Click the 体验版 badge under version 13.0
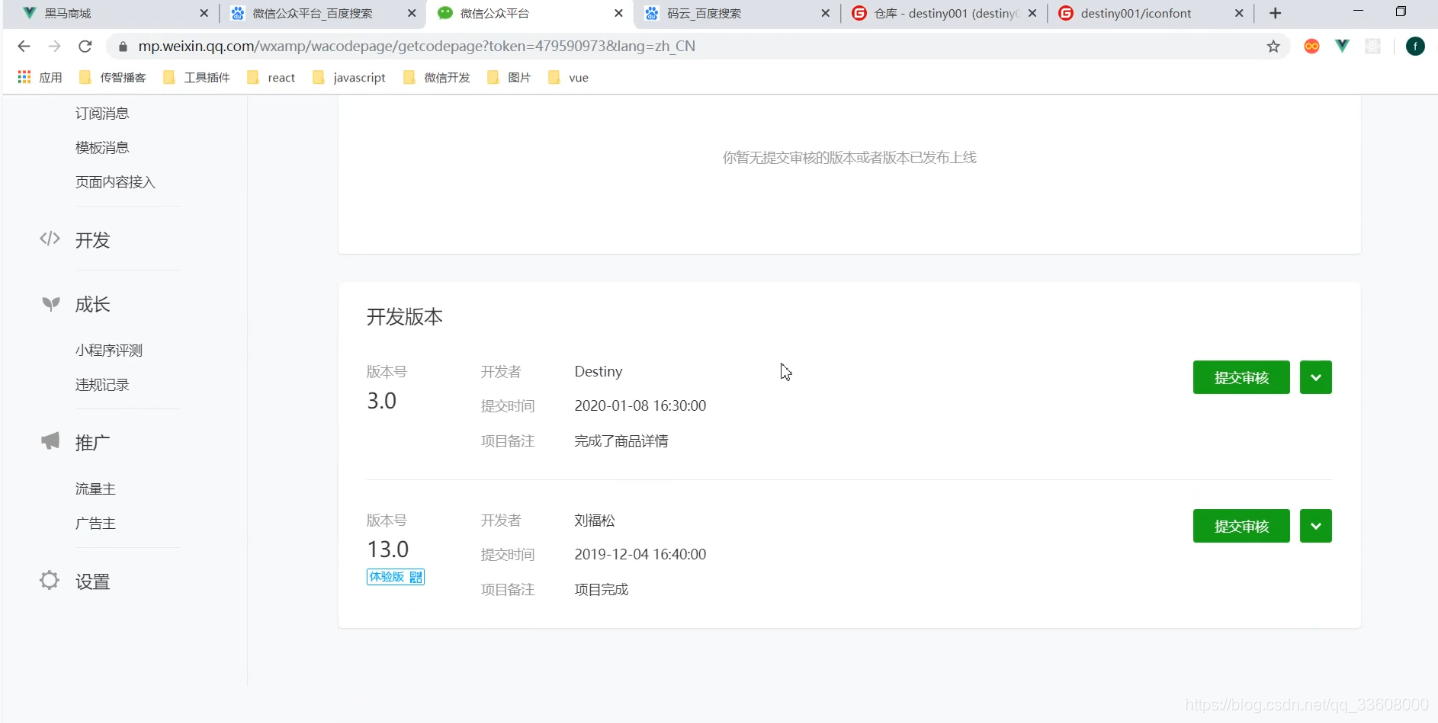 [x=396, y=577]
